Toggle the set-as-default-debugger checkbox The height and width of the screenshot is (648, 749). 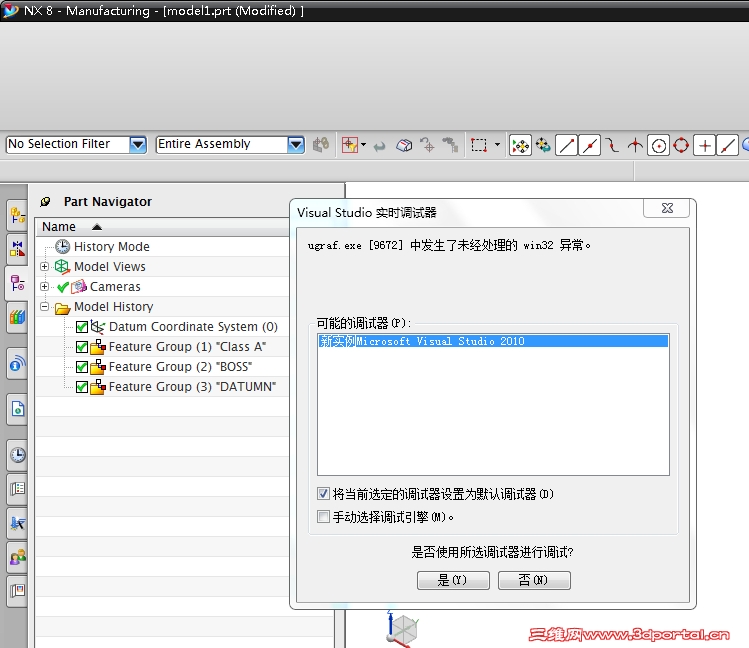(x=323, y=493)
